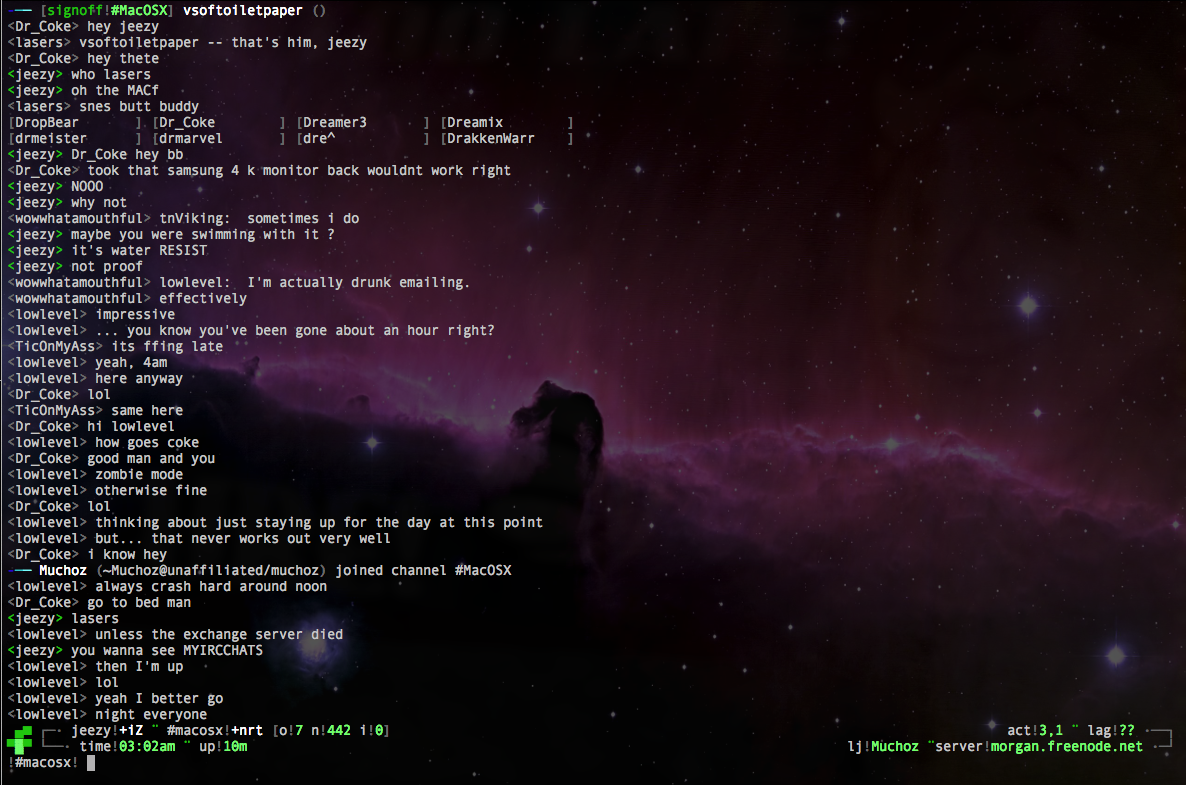This screenshot has width=1186, height=785.
Task: Select the uptime up!10m status entry
Action: [x=223, y=746]
